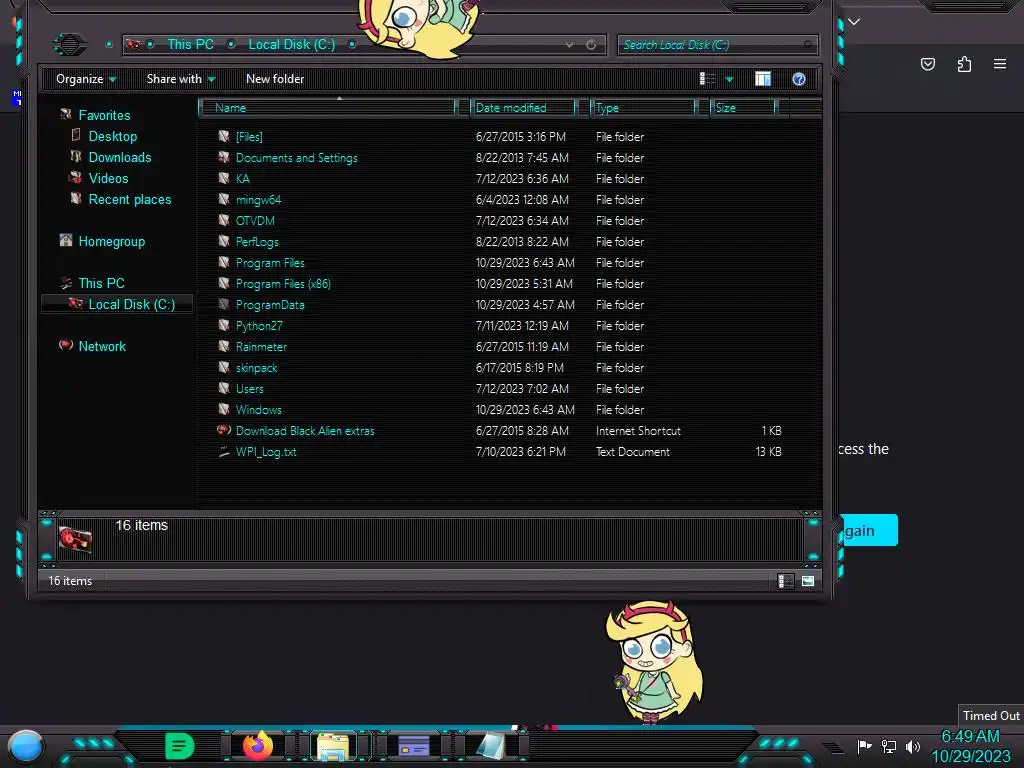Screen dimensions: 1024x768
Task: Open the Help question mark icon
Action: coord(799,79)
